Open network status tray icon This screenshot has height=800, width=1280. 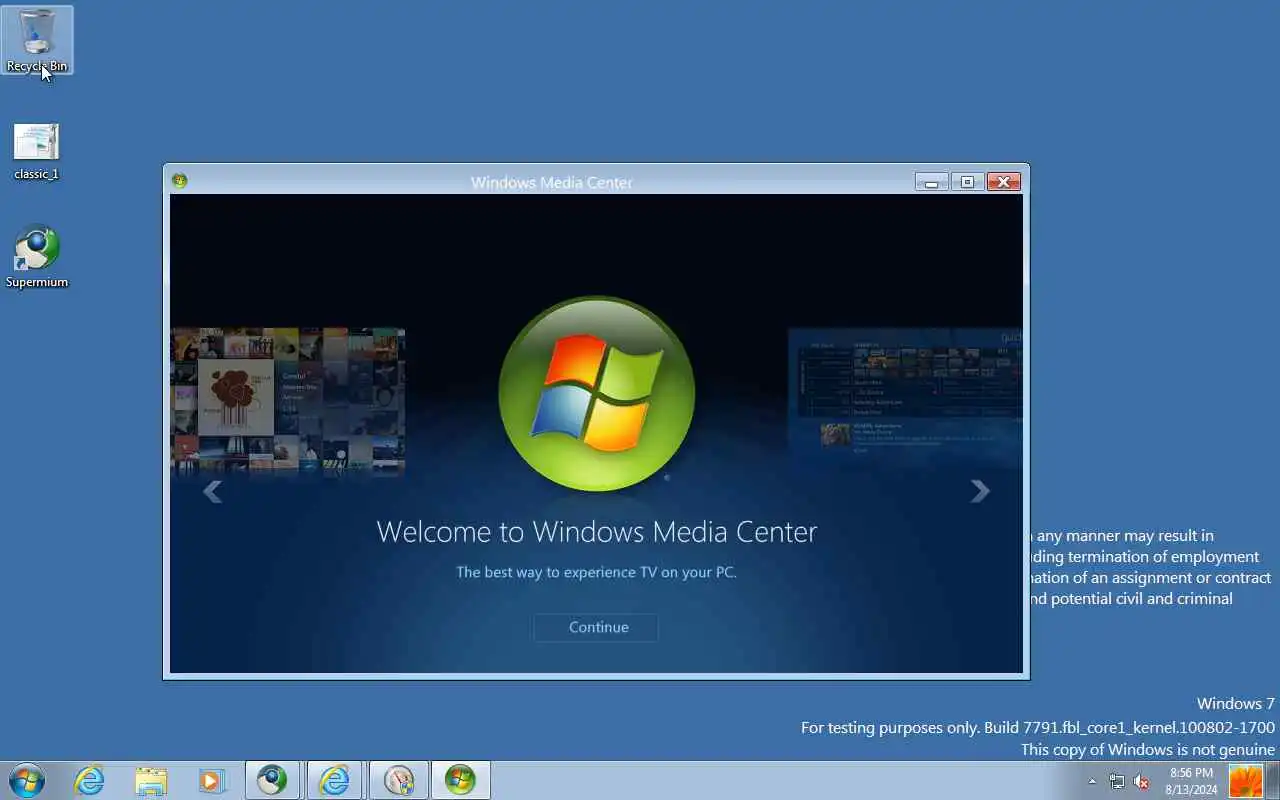[1116, 781]
